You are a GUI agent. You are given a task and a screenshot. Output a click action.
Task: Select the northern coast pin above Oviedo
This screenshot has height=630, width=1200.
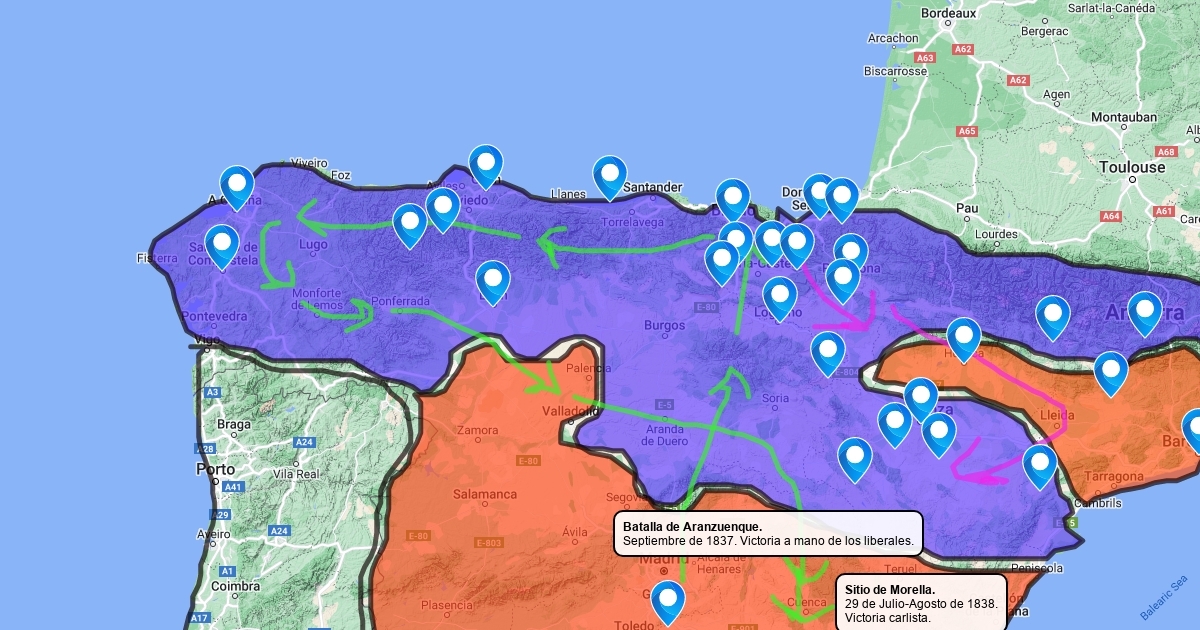[x=486, y=165]
